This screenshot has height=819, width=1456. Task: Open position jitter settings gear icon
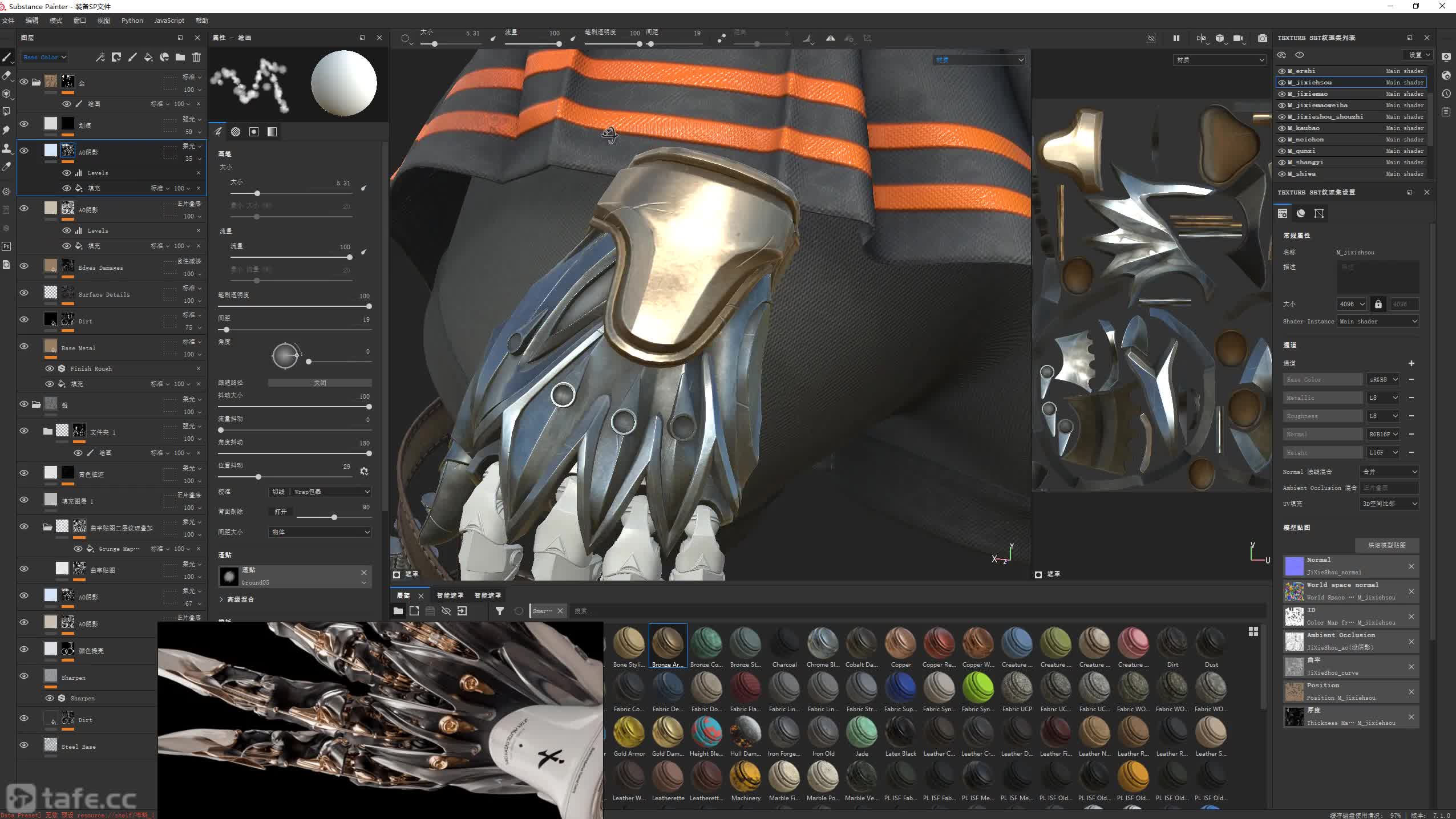364,471
